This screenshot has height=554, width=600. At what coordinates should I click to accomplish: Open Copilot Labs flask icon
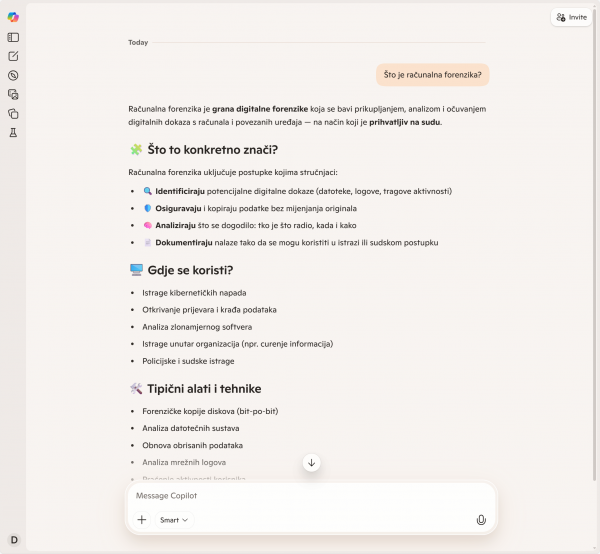(x=13, y=132)
